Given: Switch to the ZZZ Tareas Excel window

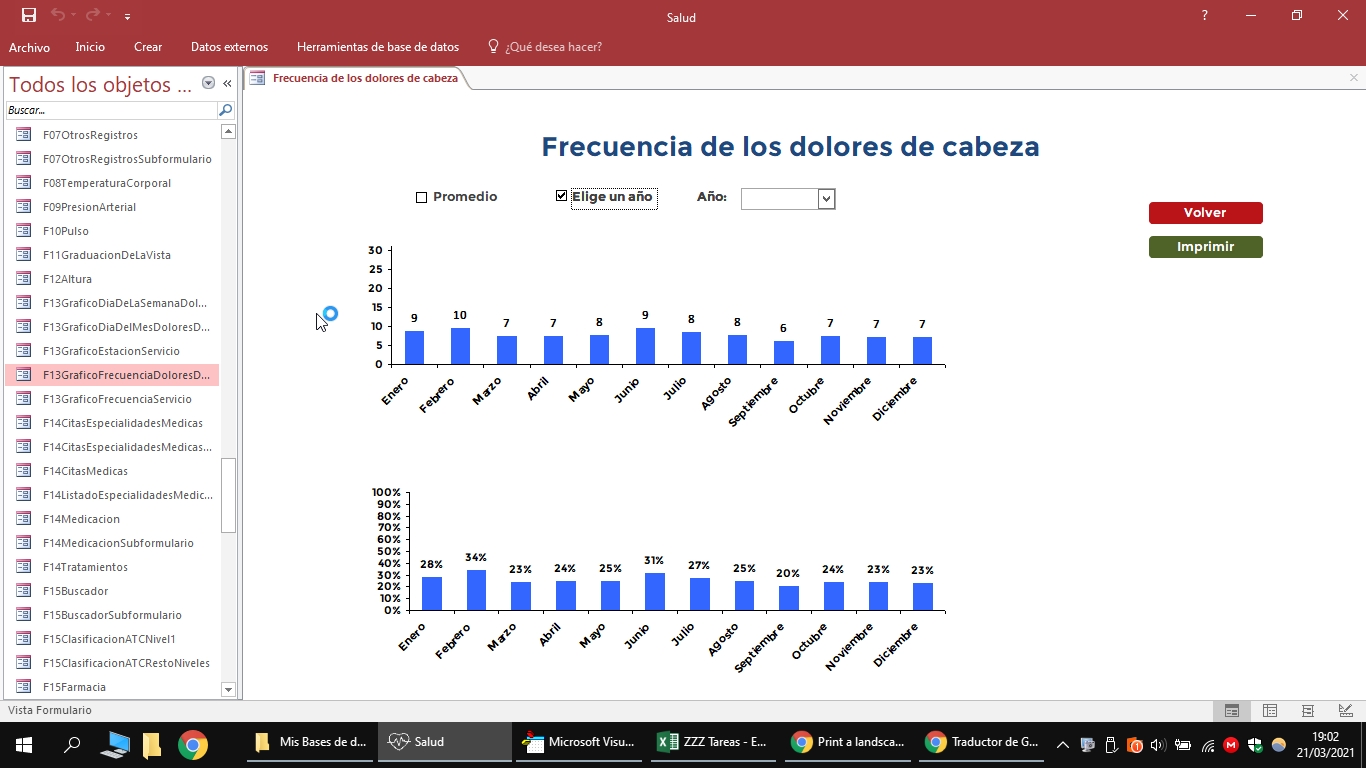Looking at the screenshot, I should point(713,743).
